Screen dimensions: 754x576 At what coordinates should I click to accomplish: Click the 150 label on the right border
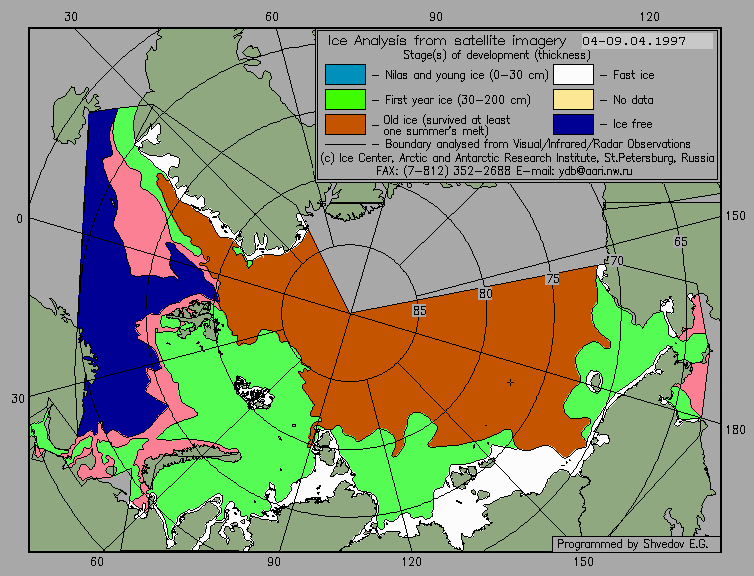[x=735, y=216]
